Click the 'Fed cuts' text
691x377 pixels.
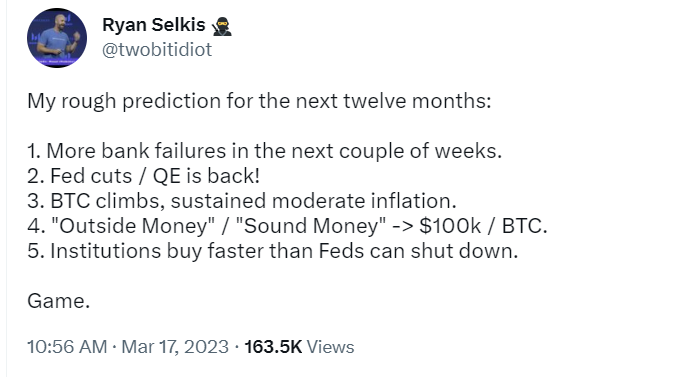point(91,176)
